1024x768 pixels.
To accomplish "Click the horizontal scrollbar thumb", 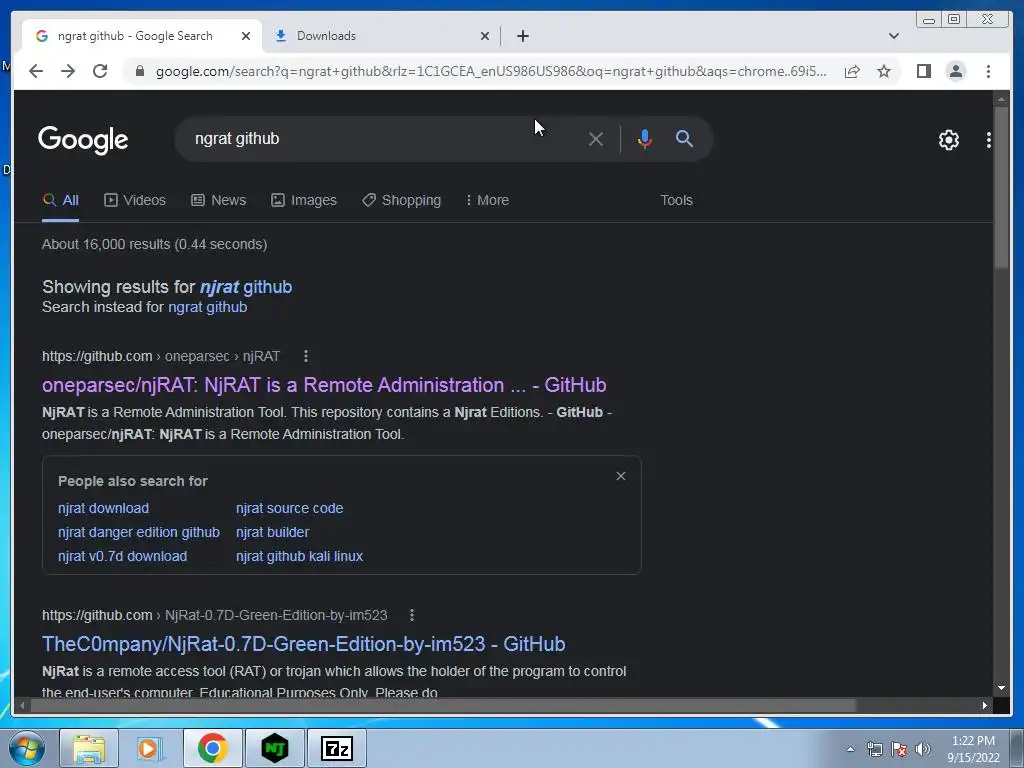I will [443, 705].
